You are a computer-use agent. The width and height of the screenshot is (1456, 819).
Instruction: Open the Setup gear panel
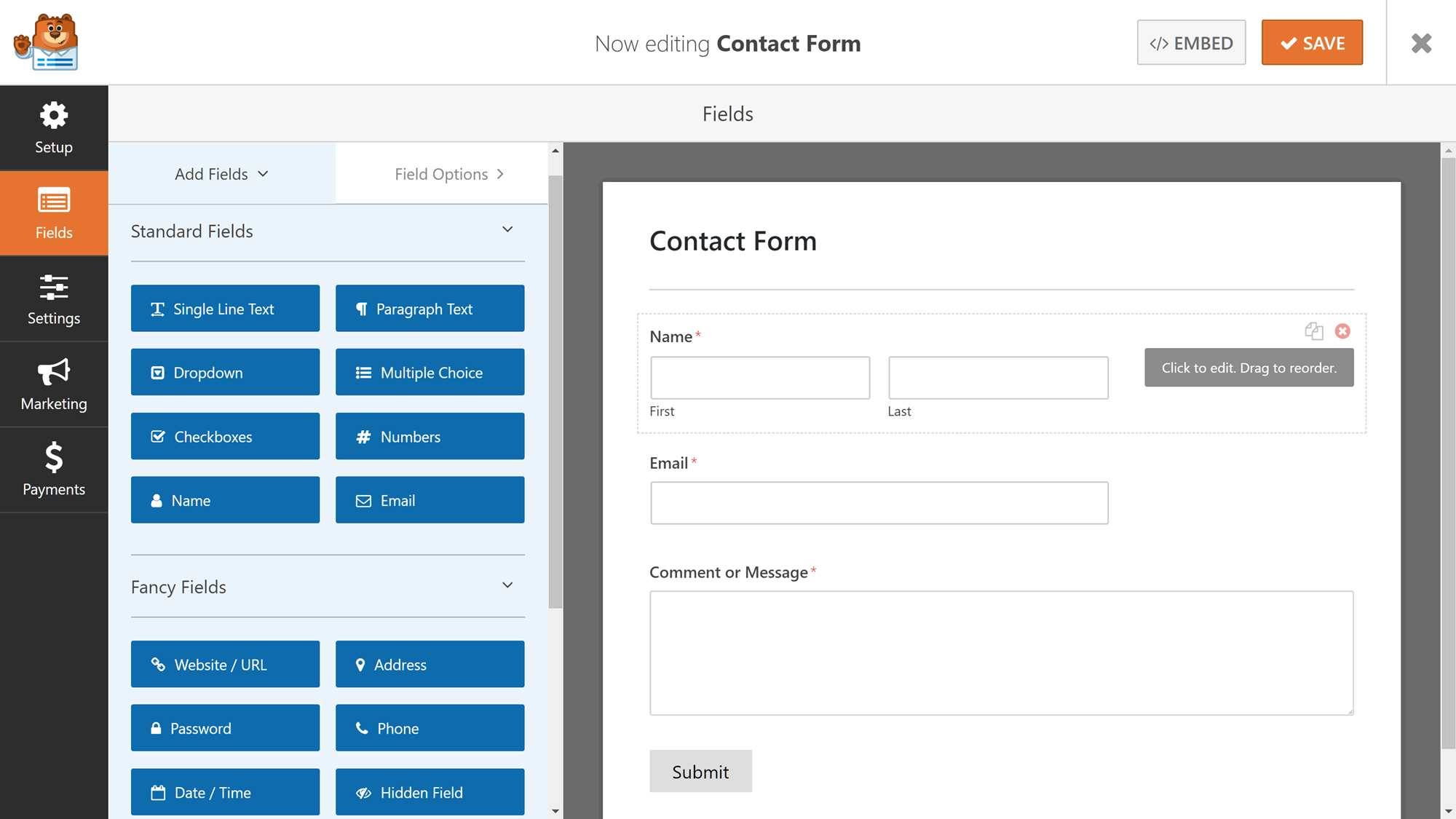(x=54, y=128)
